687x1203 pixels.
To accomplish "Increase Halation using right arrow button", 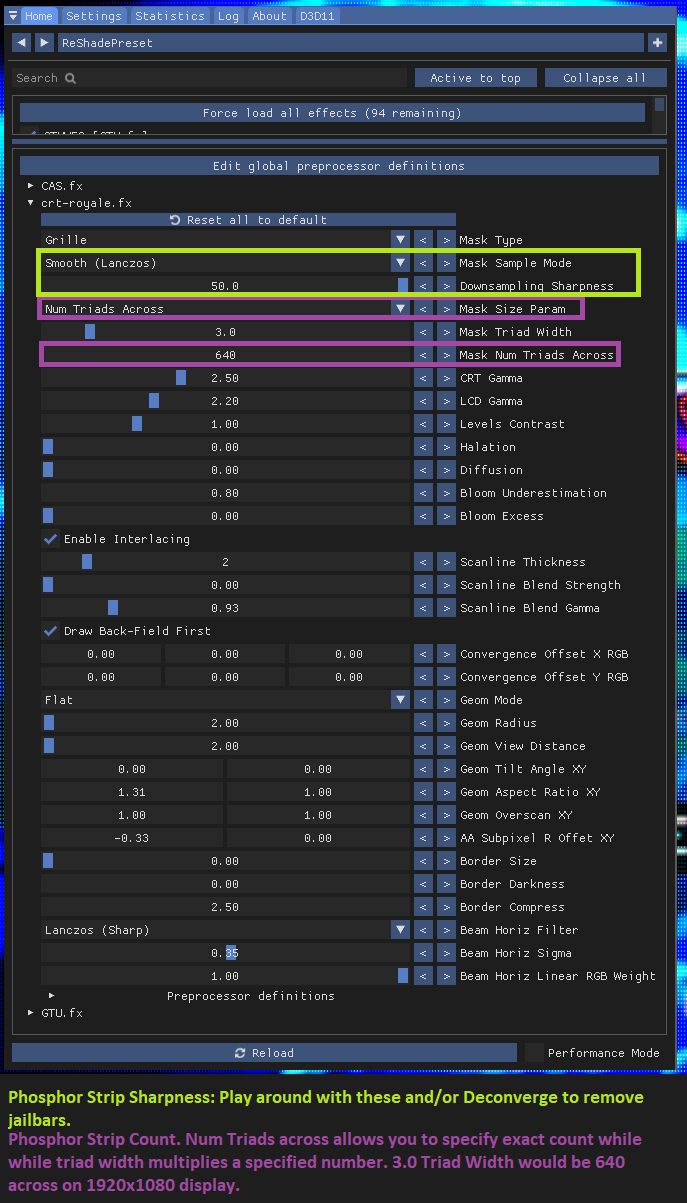I will click(446, 447).
